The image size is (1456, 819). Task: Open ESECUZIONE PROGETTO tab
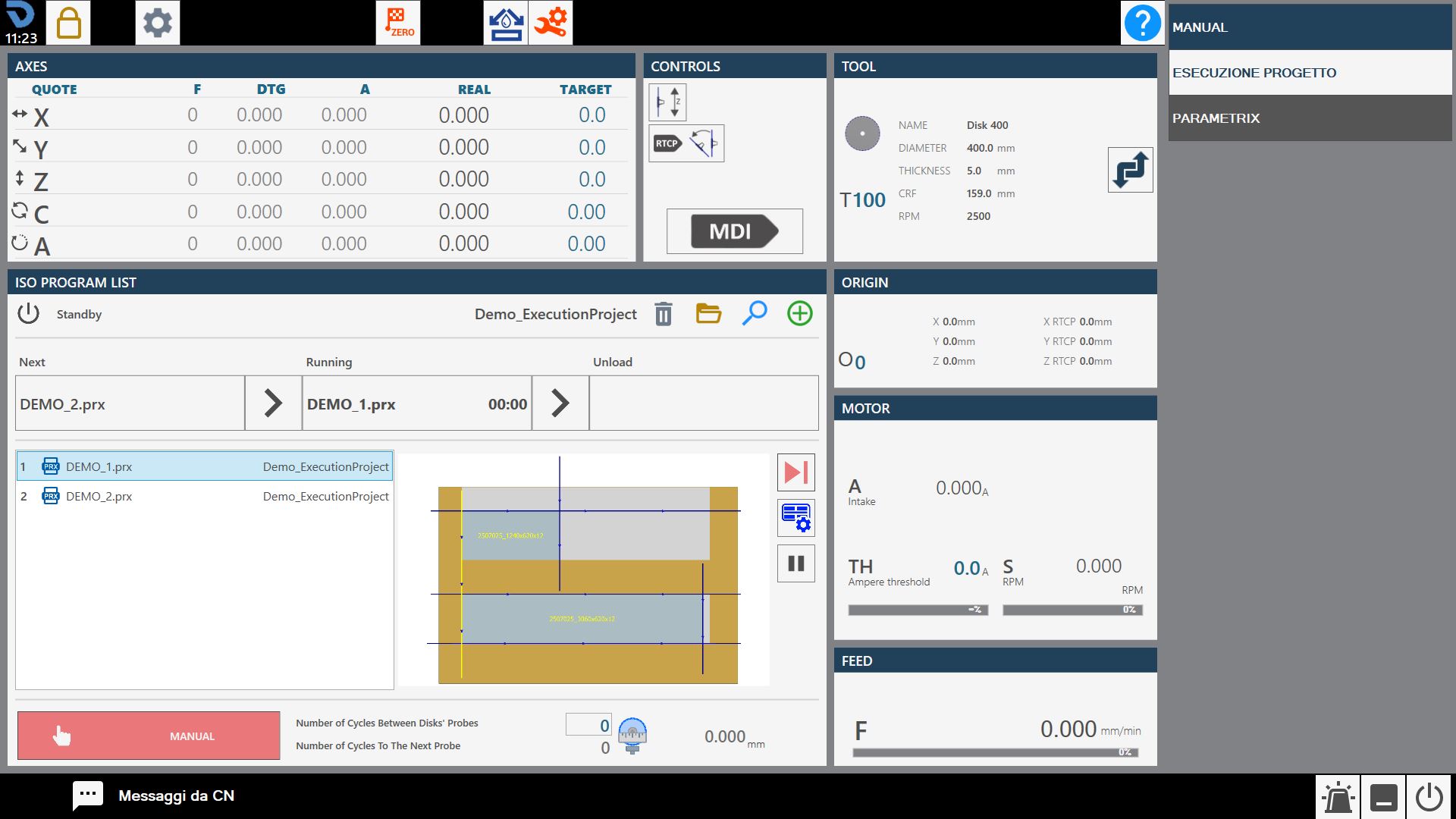1310,73
